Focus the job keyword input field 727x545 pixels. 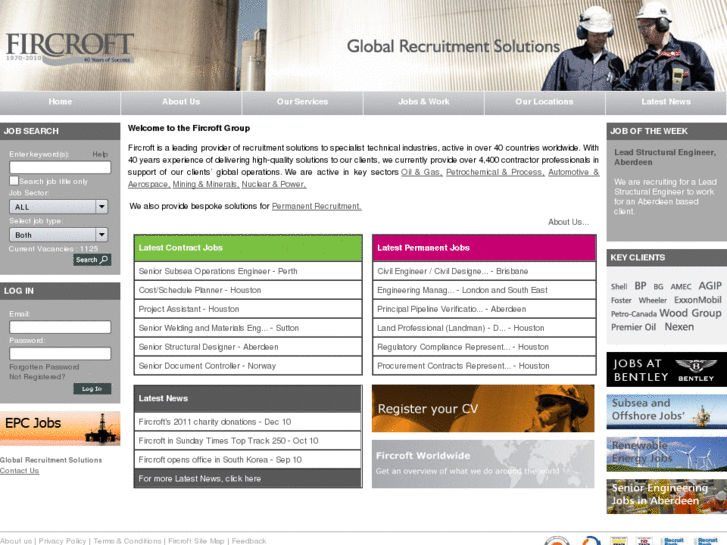tap(60, 167)
